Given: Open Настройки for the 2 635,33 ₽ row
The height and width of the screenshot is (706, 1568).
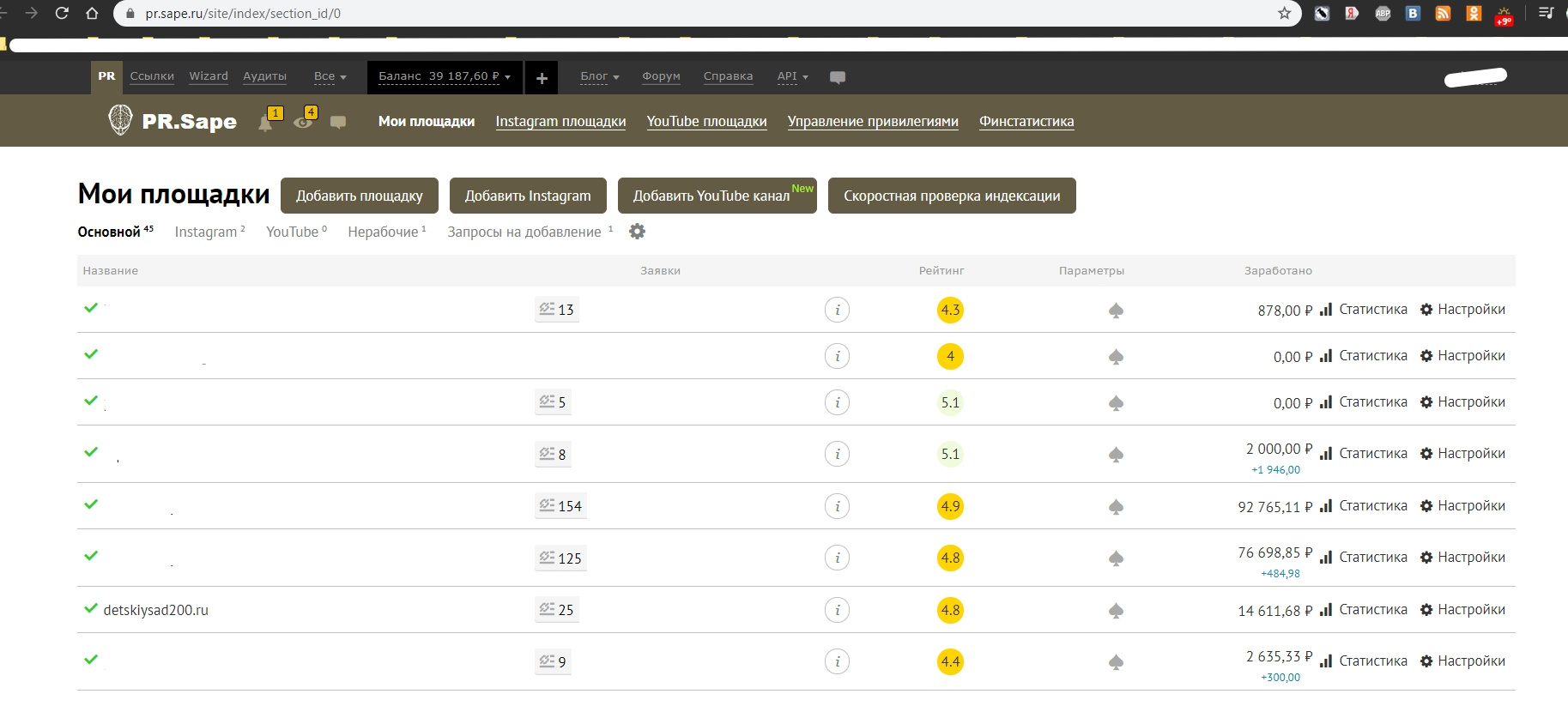Looking at the screenshot, I should 1462,661.
